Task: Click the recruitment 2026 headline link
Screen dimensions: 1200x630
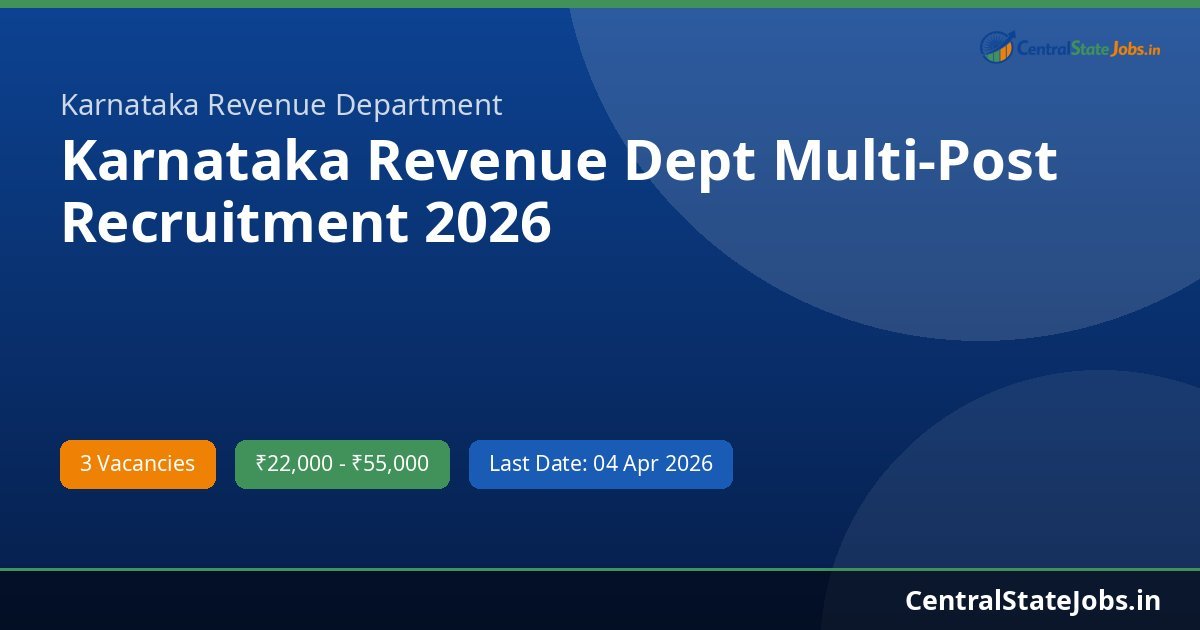Action: tap(560, 188)
